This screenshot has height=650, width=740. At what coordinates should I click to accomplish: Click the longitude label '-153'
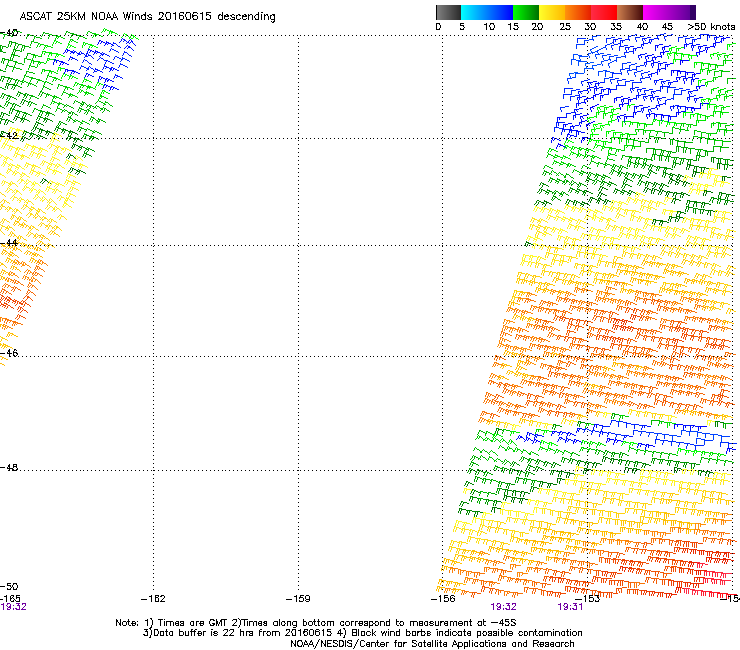588,599
